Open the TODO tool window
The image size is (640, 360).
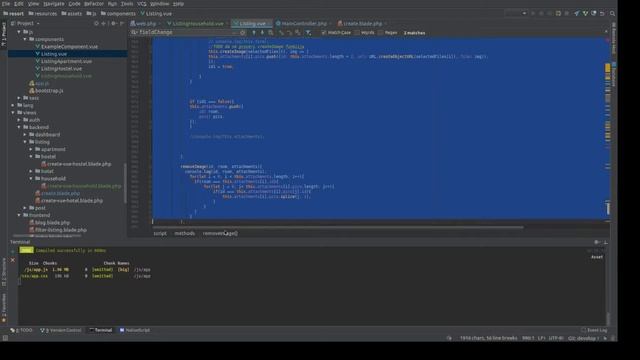[x=21, y=330]
